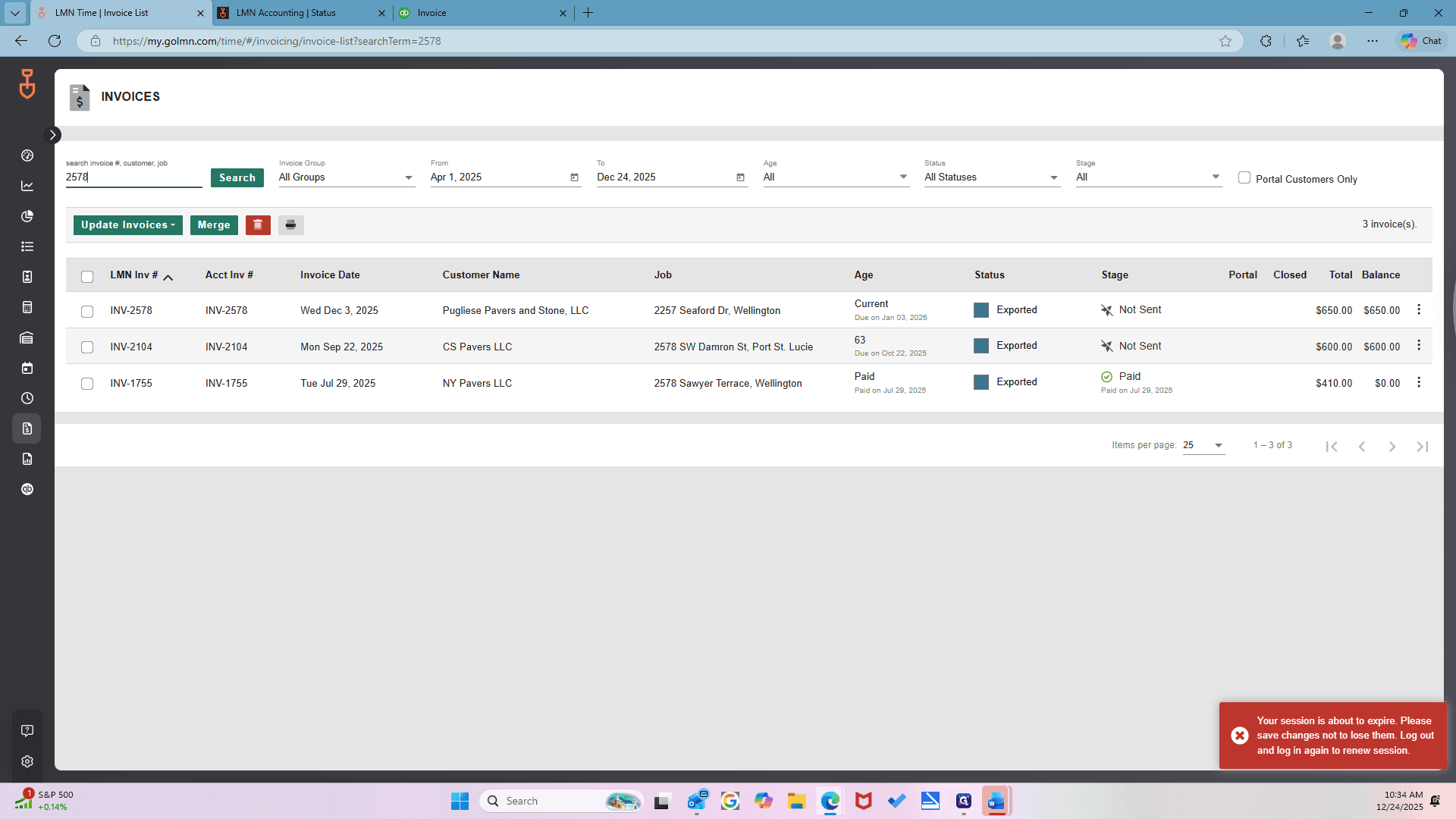Open row actions menu for INV-2104
This screenshot has height=819, width=1456.
(x=1419, y=345)
